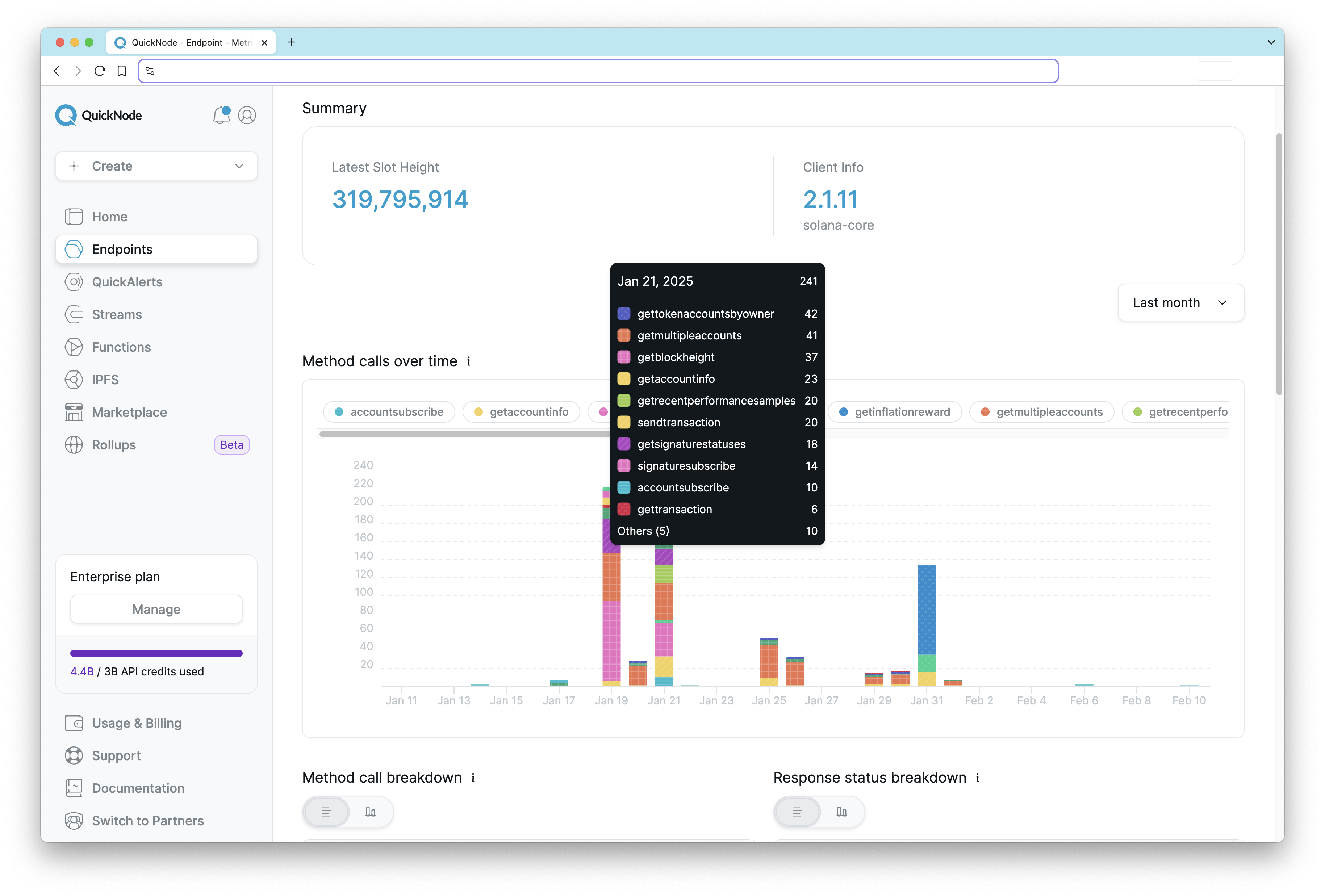Click the browser forward arrow
Image resolution: width=1325 pixels, height=896 pixels.
coord(78,71)
